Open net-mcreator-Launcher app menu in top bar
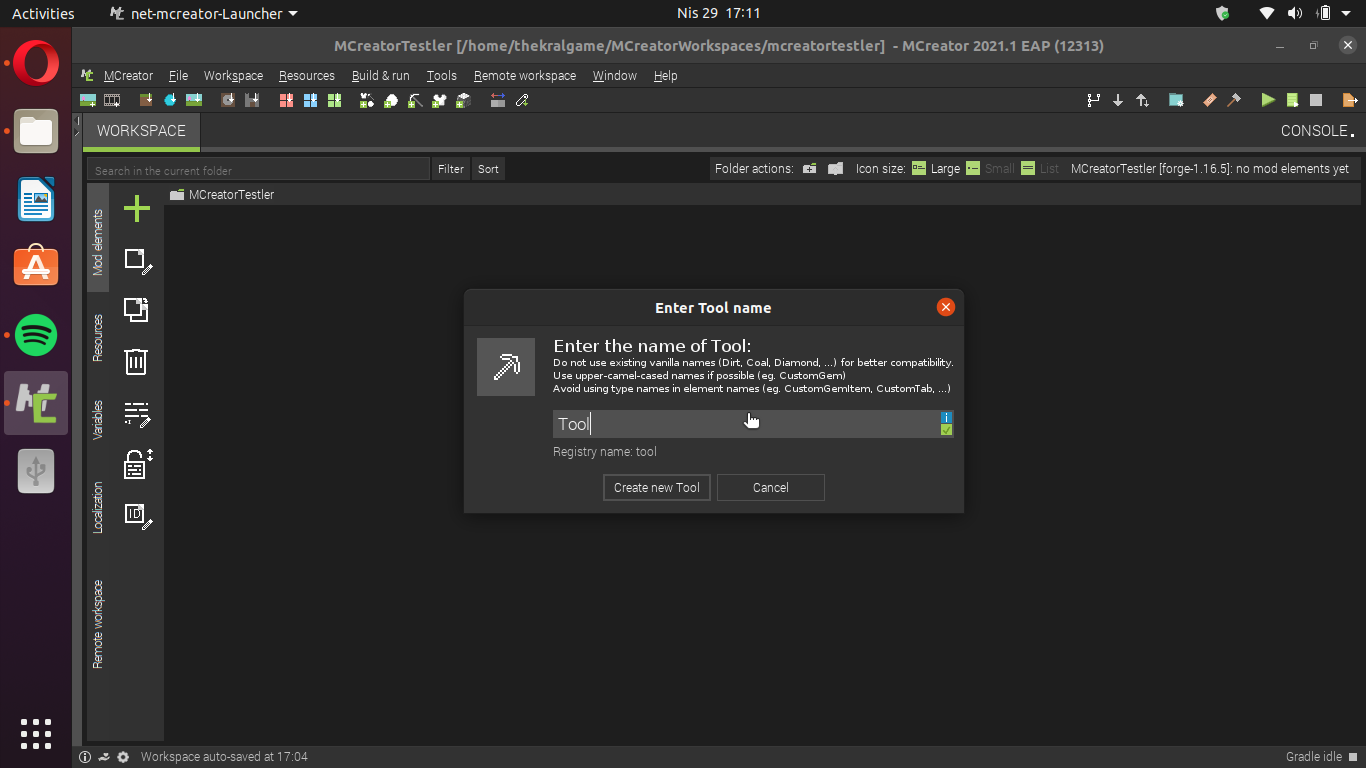Image resolution: width=1366 pixels, height=768 pixels. point(203,14)
